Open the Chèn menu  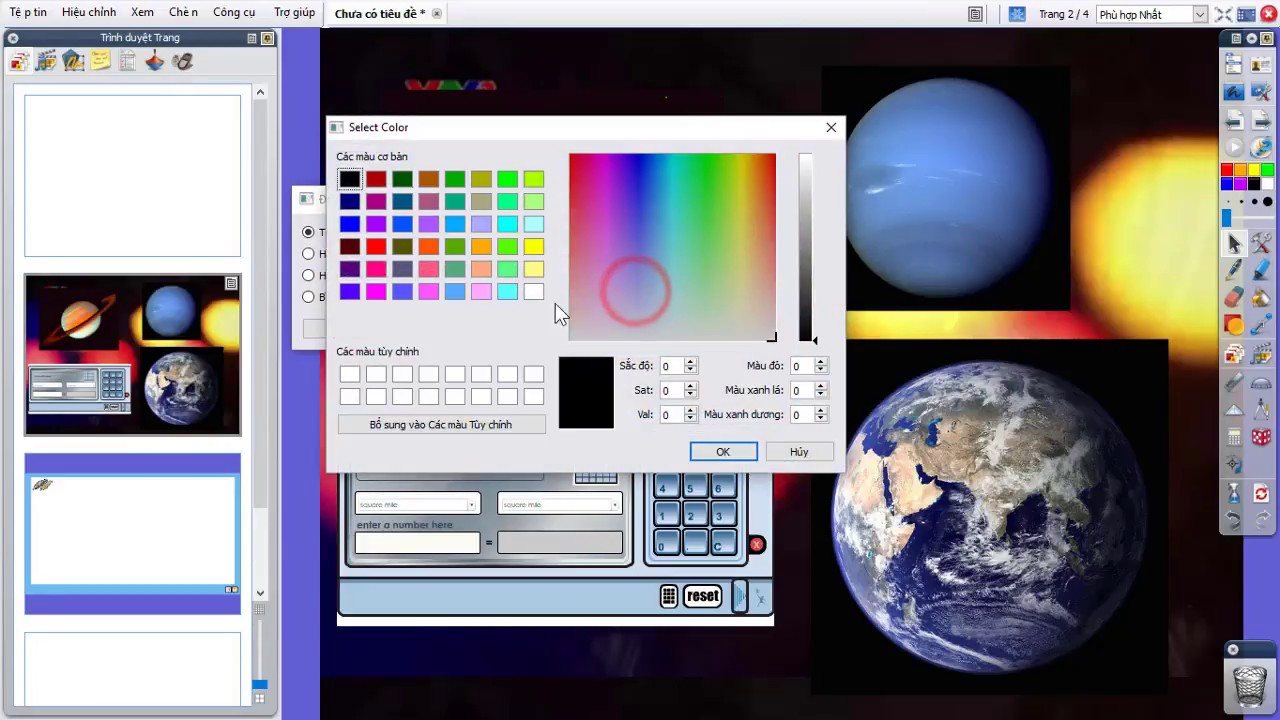(x=183, y=13)
